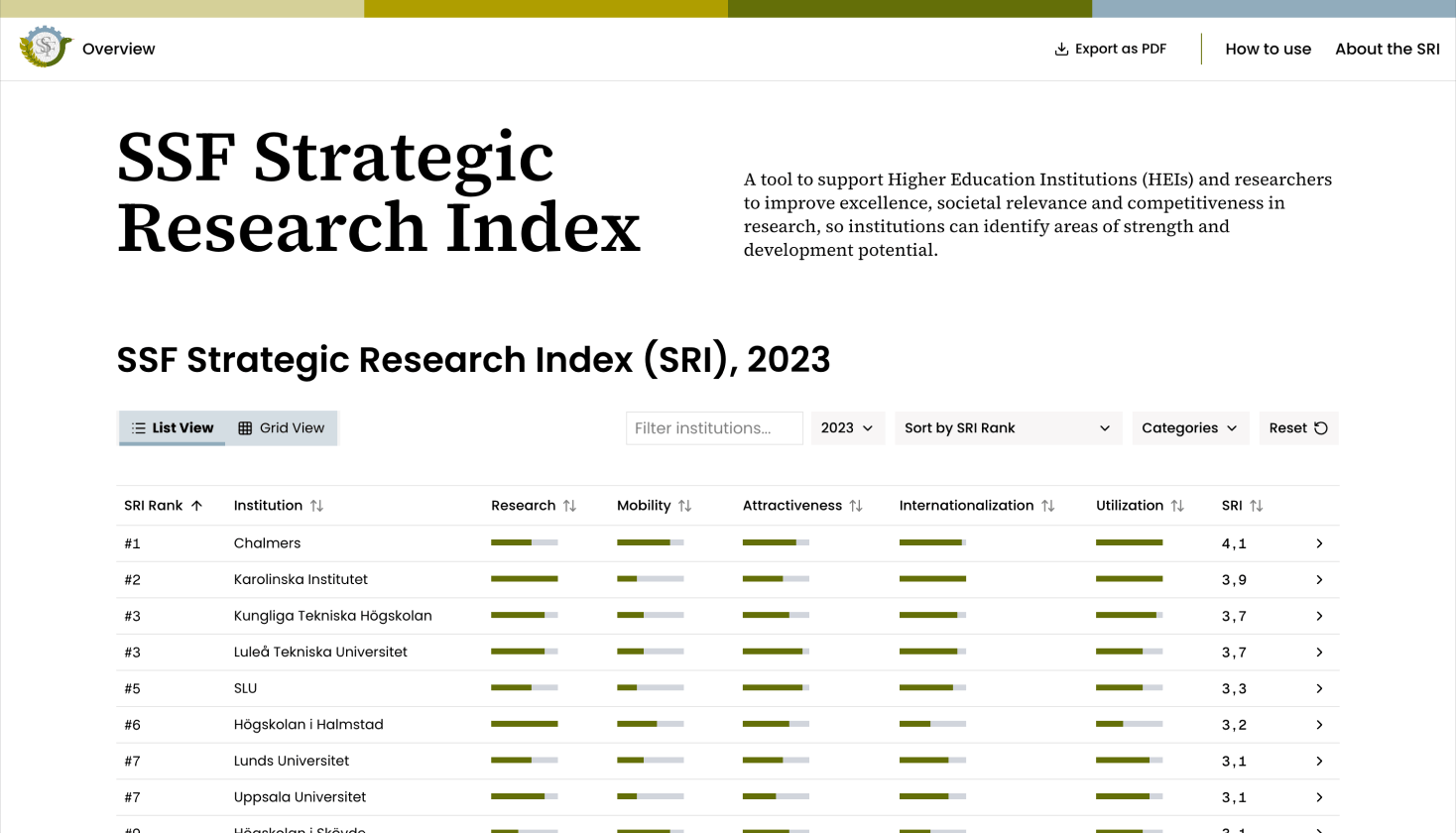Viewport: 1456px width, 833px height.
Task: Open the Lunds Universitet row chevron
Action: pyautogui.click(x=1319, y=762)
